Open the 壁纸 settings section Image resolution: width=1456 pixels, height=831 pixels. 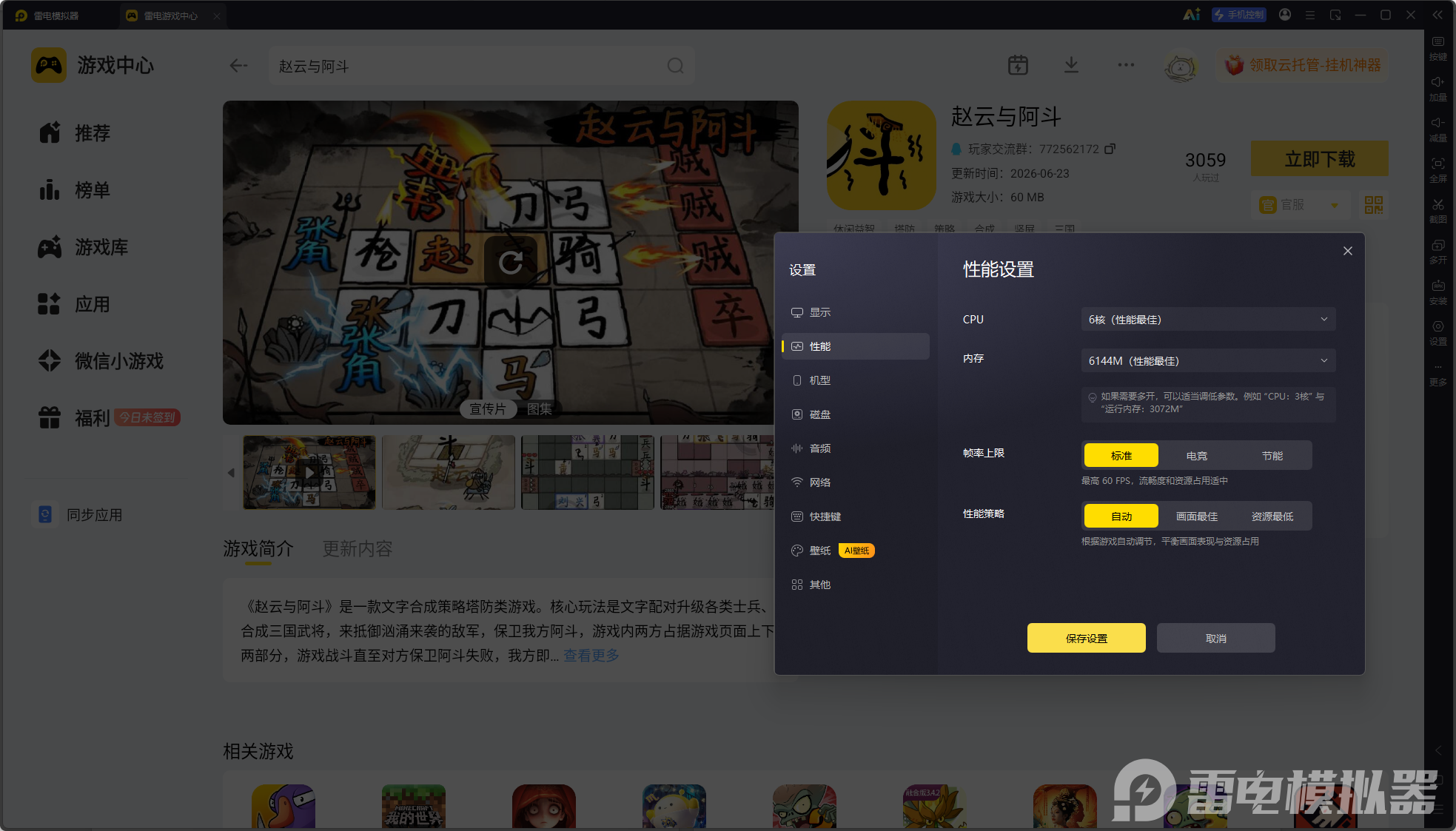coord(855,551)
